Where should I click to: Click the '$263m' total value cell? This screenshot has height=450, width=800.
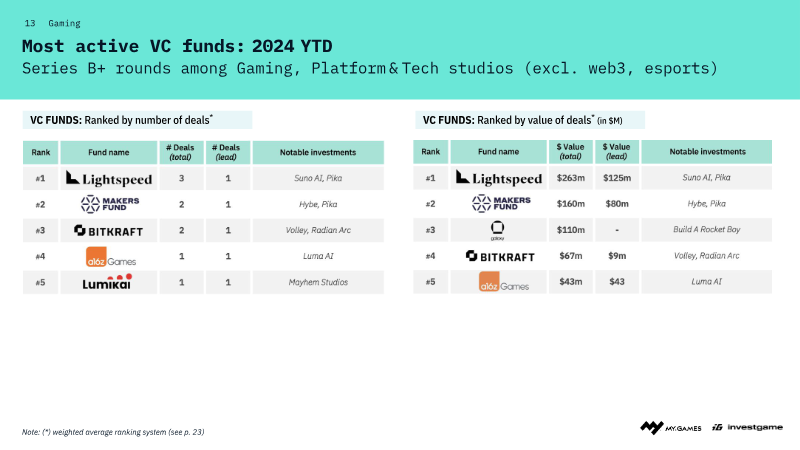(570, 178)
